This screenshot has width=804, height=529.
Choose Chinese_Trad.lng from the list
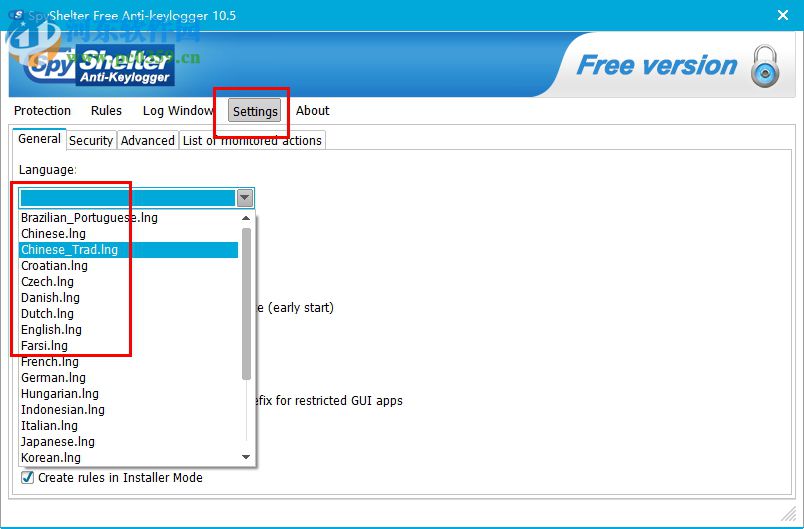click(129, 250)
